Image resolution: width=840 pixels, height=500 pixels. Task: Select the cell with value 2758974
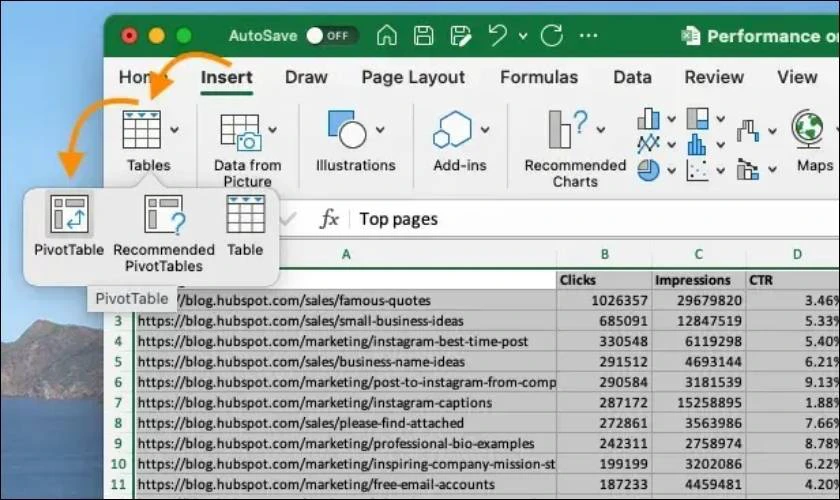pos(699,444)
